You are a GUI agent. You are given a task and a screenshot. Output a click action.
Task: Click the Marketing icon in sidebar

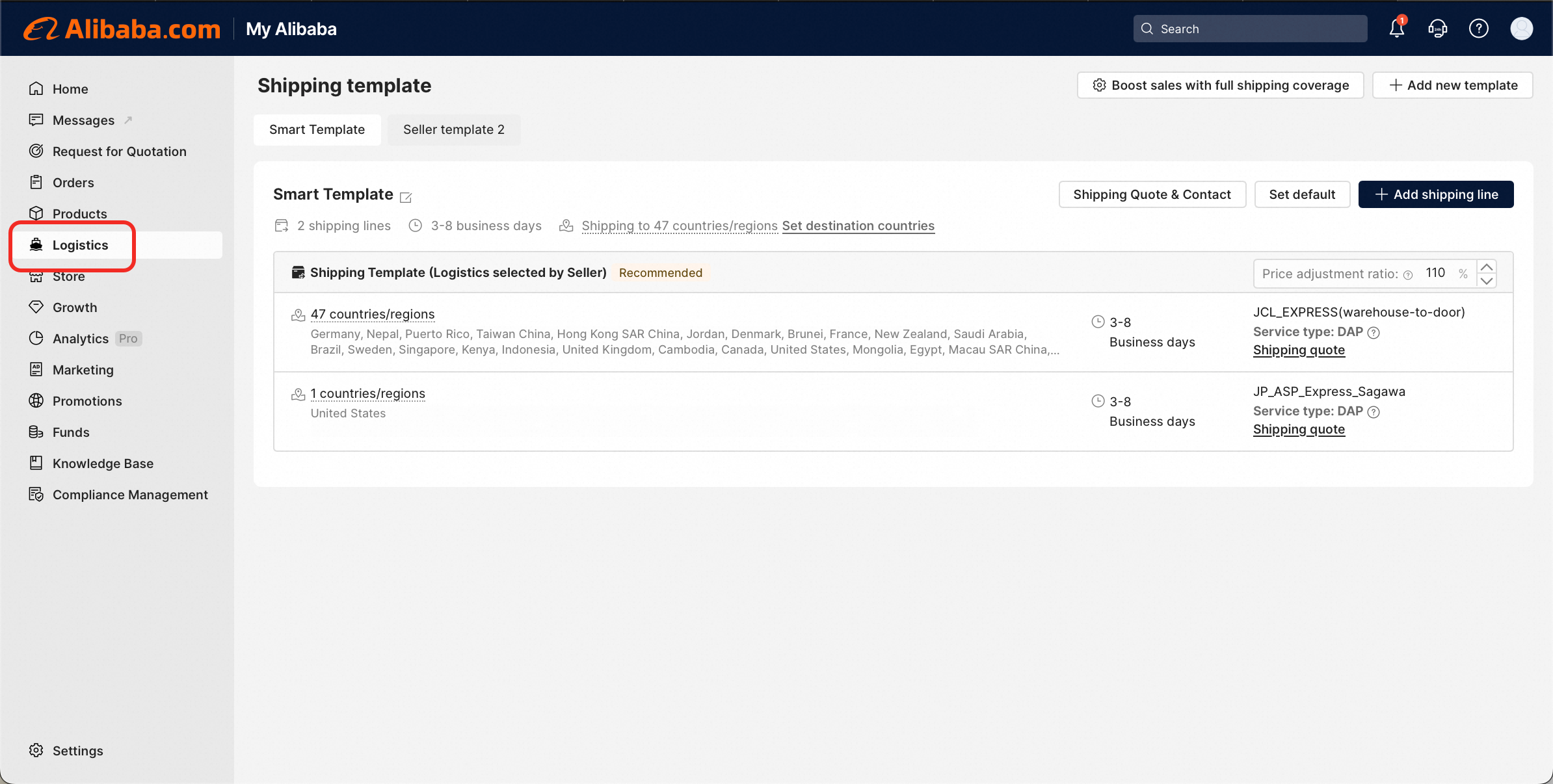36,369
